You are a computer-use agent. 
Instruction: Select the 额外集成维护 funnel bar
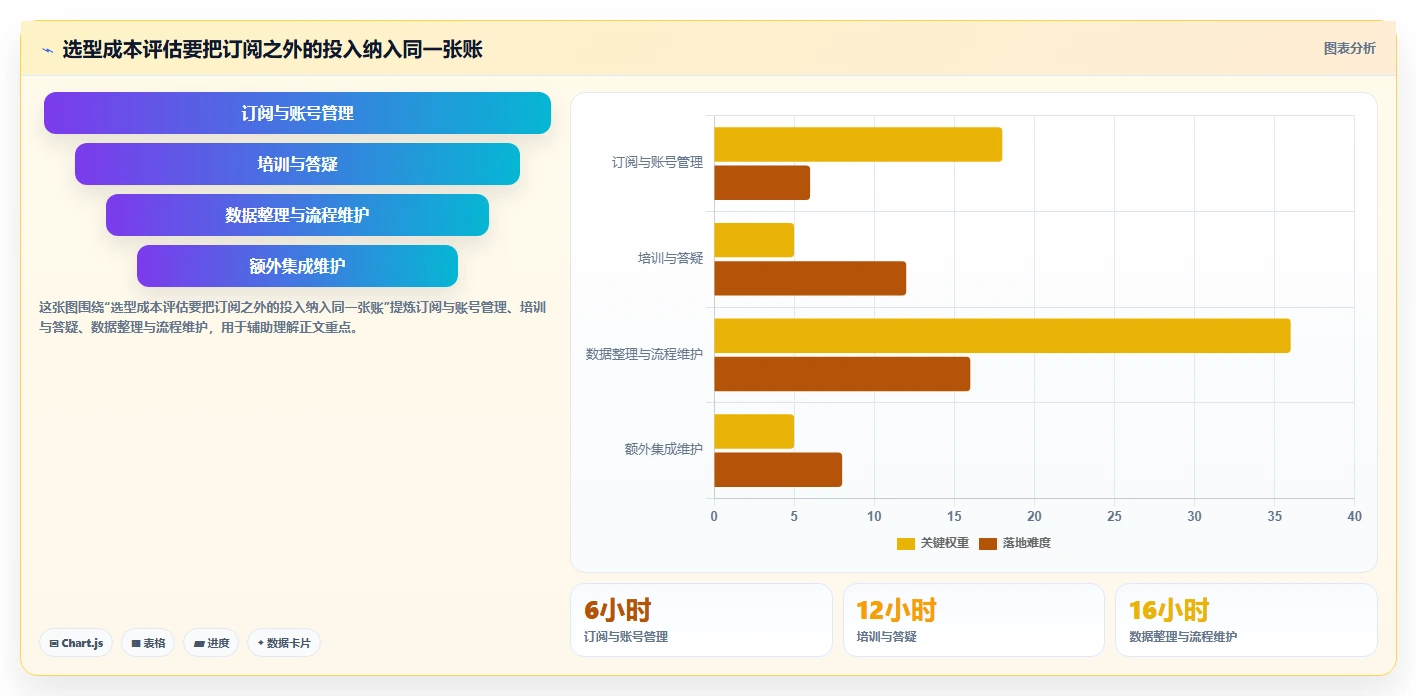[x=297, y=266]
